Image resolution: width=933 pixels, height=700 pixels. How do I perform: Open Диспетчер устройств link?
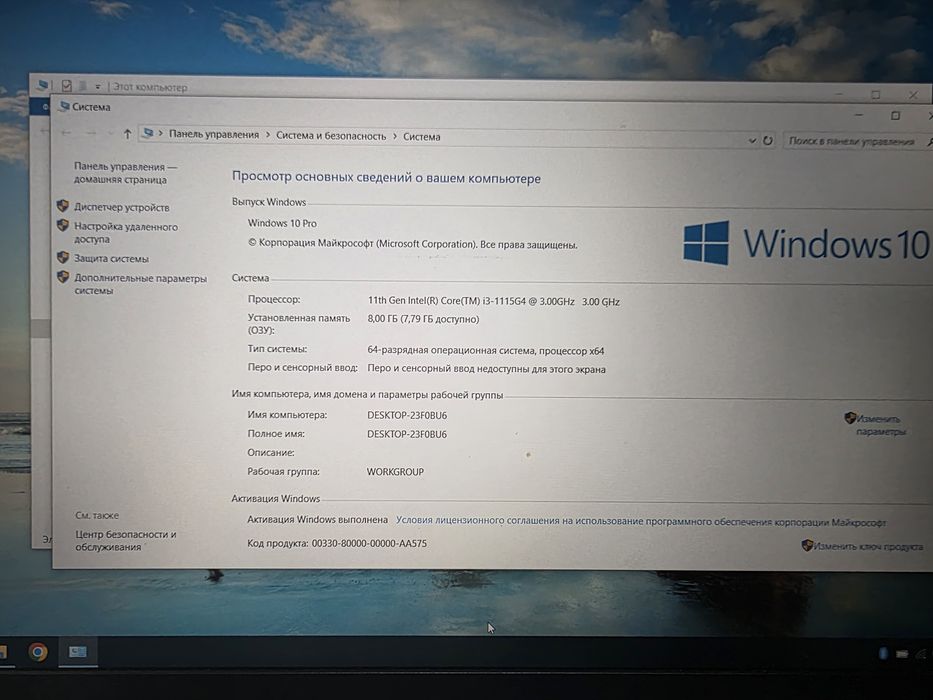point(121,207)
